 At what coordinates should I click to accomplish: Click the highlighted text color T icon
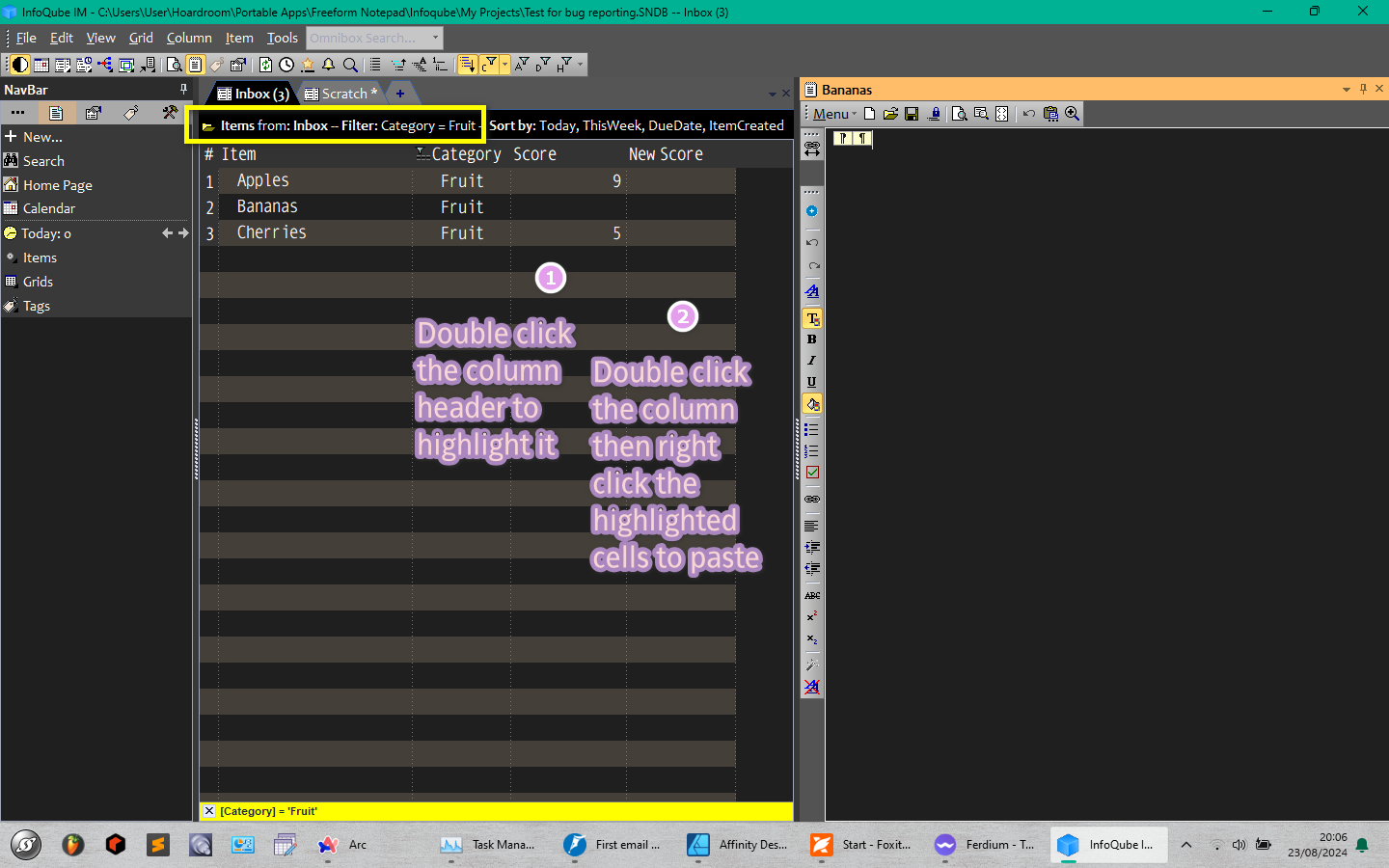point(812,318)
